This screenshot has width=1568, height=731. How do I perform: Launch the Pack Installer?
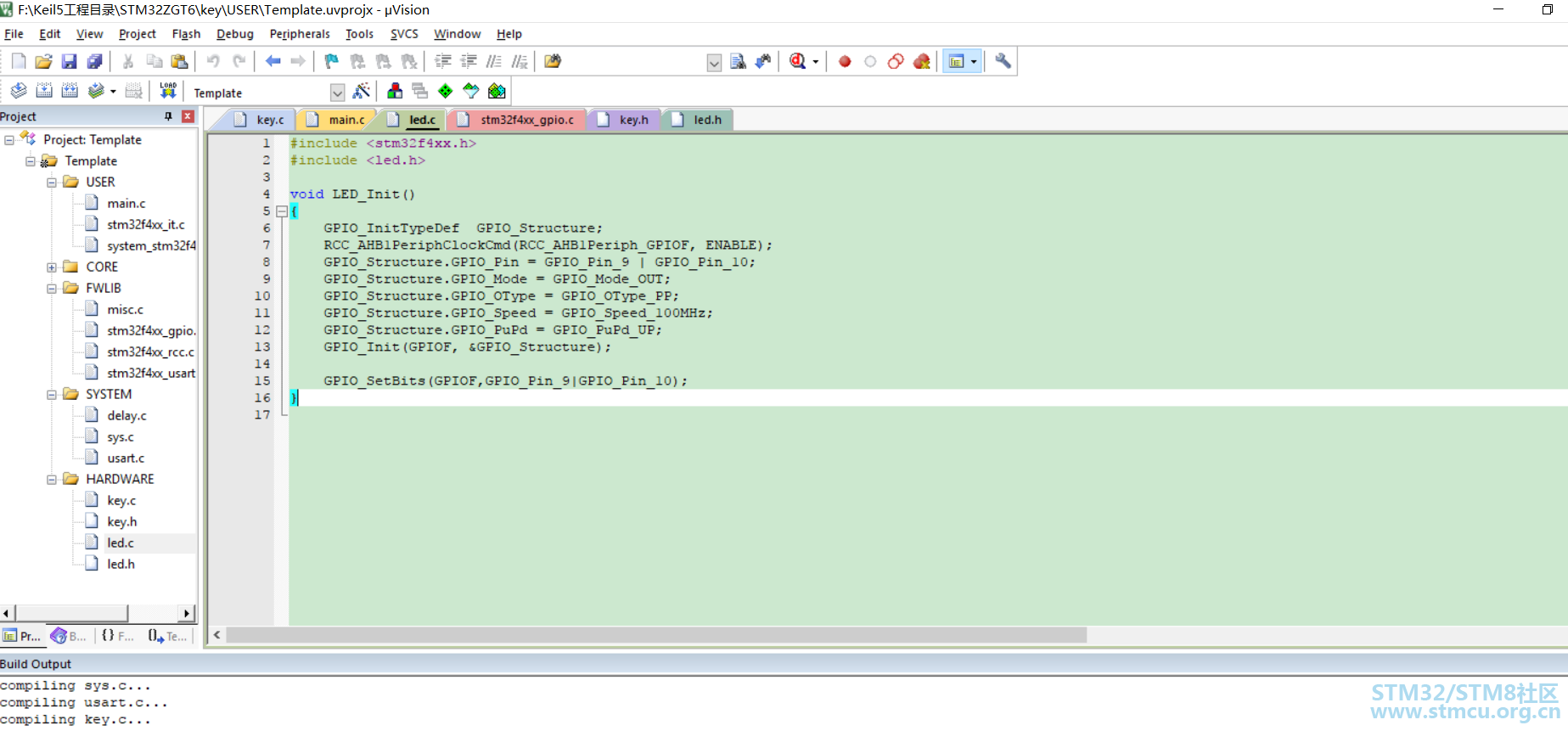tap(497, 91)
